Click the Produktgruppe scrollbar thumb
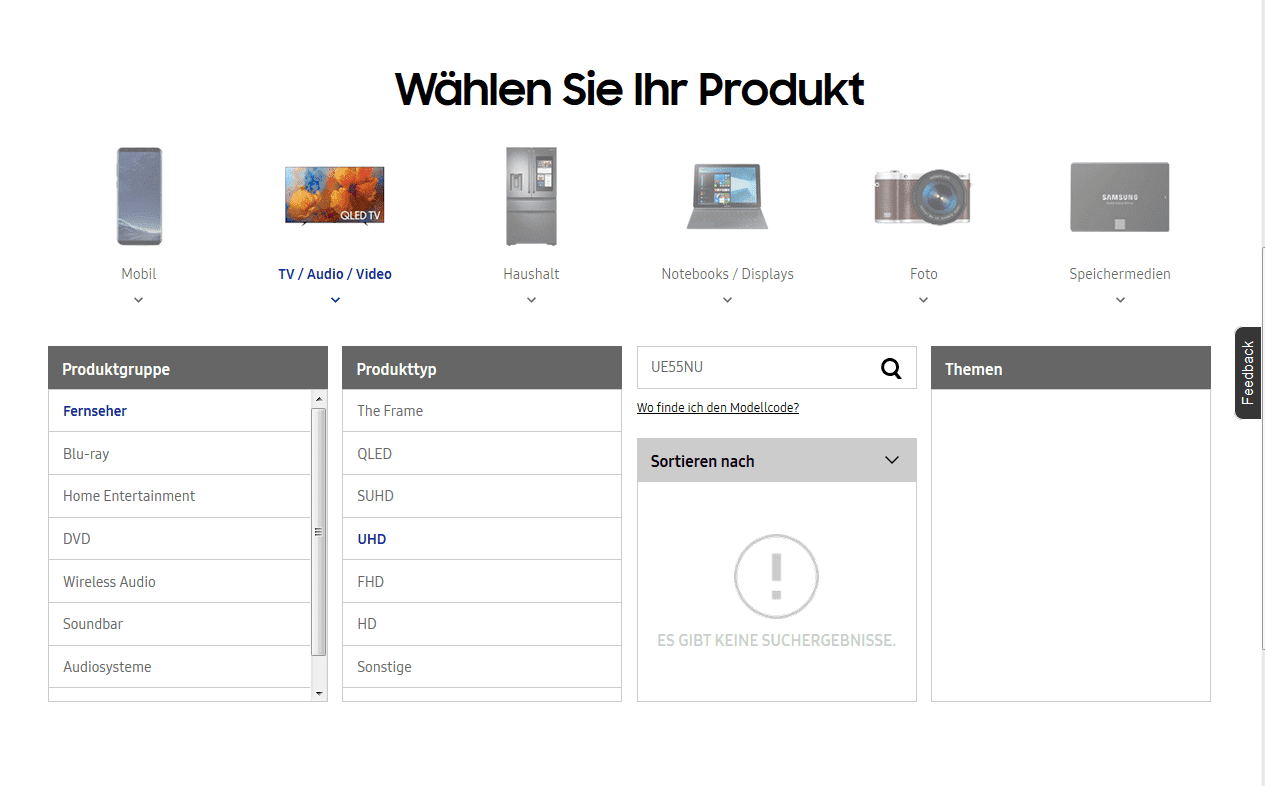 (319, 532)
